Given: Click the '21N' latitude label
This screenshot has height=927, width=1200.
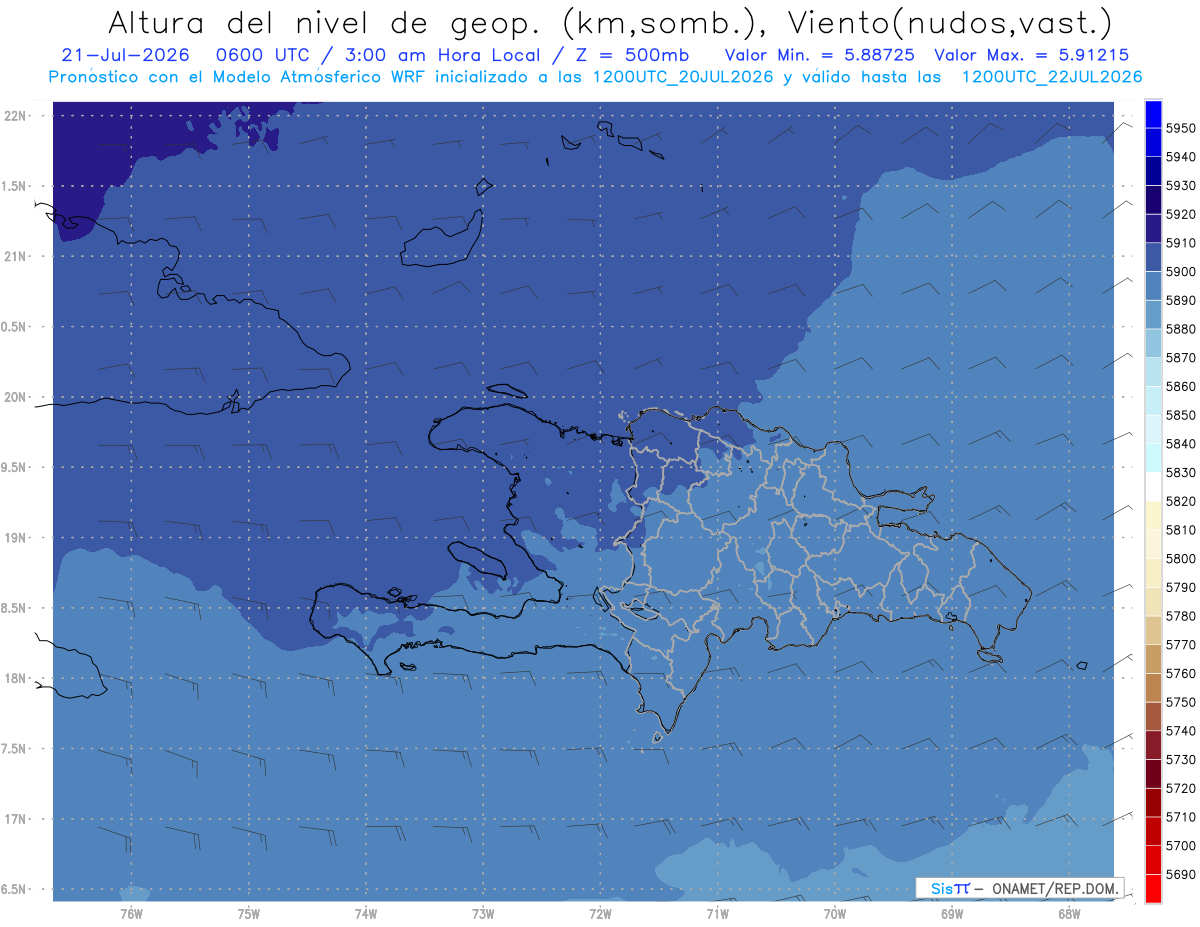Looking at the screenshot, I should tap(16, 256).
